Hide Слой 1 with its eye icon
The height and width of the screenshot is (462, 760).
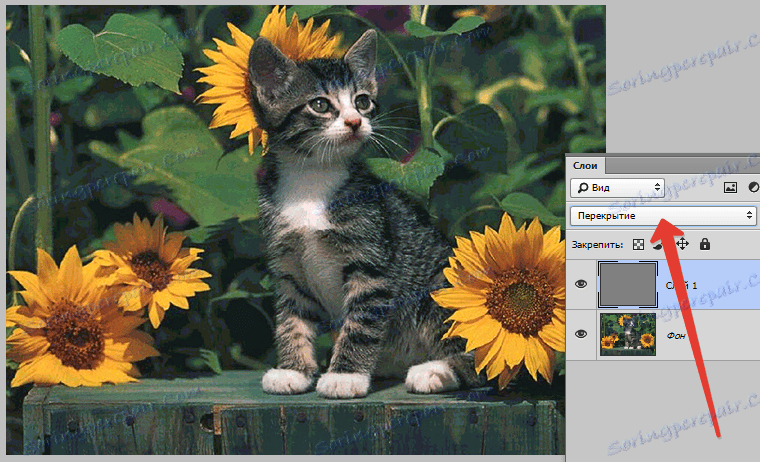581,284
